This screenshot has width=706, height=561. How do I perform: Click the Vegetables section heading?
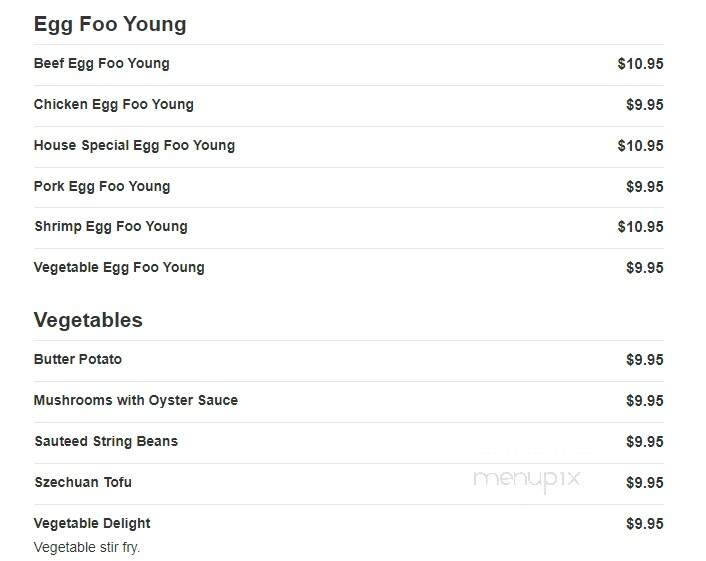[x=88, y=321]
